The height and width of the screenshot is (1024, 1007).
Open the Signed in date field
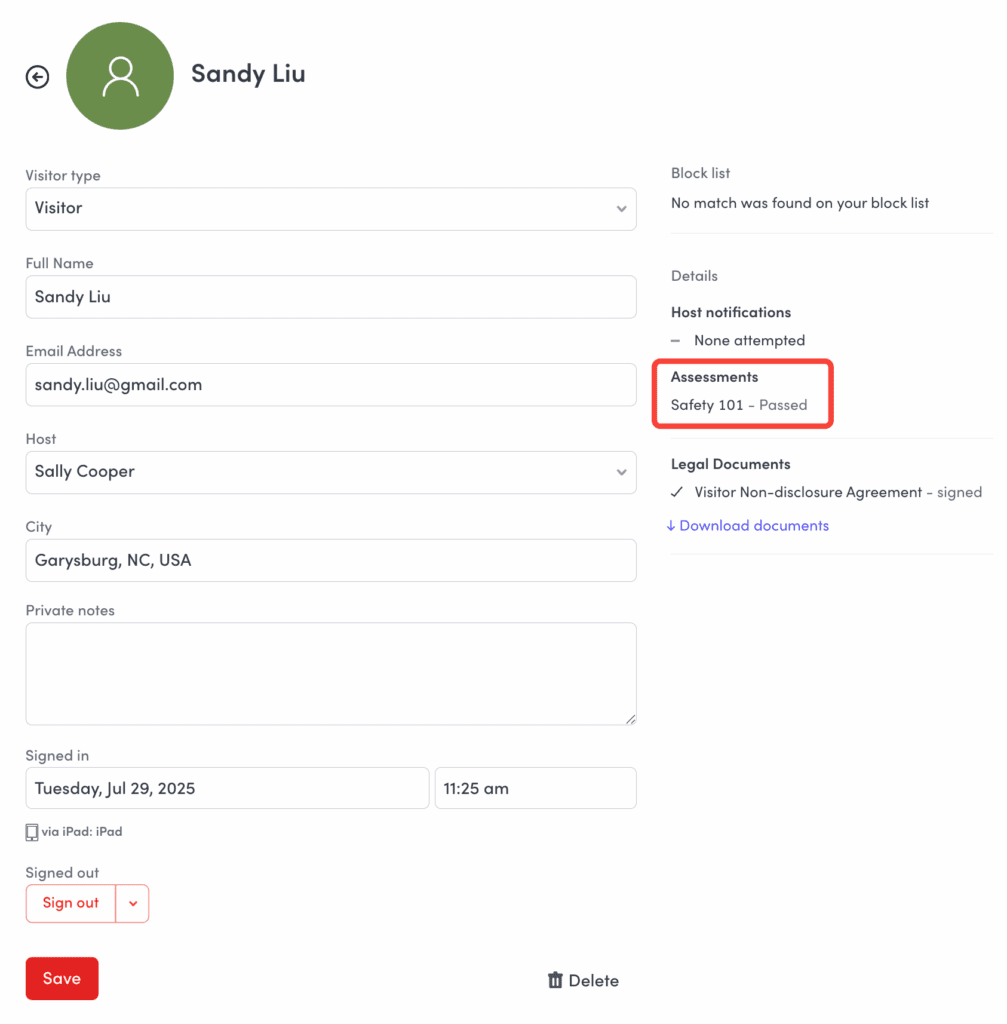(227, 788)
